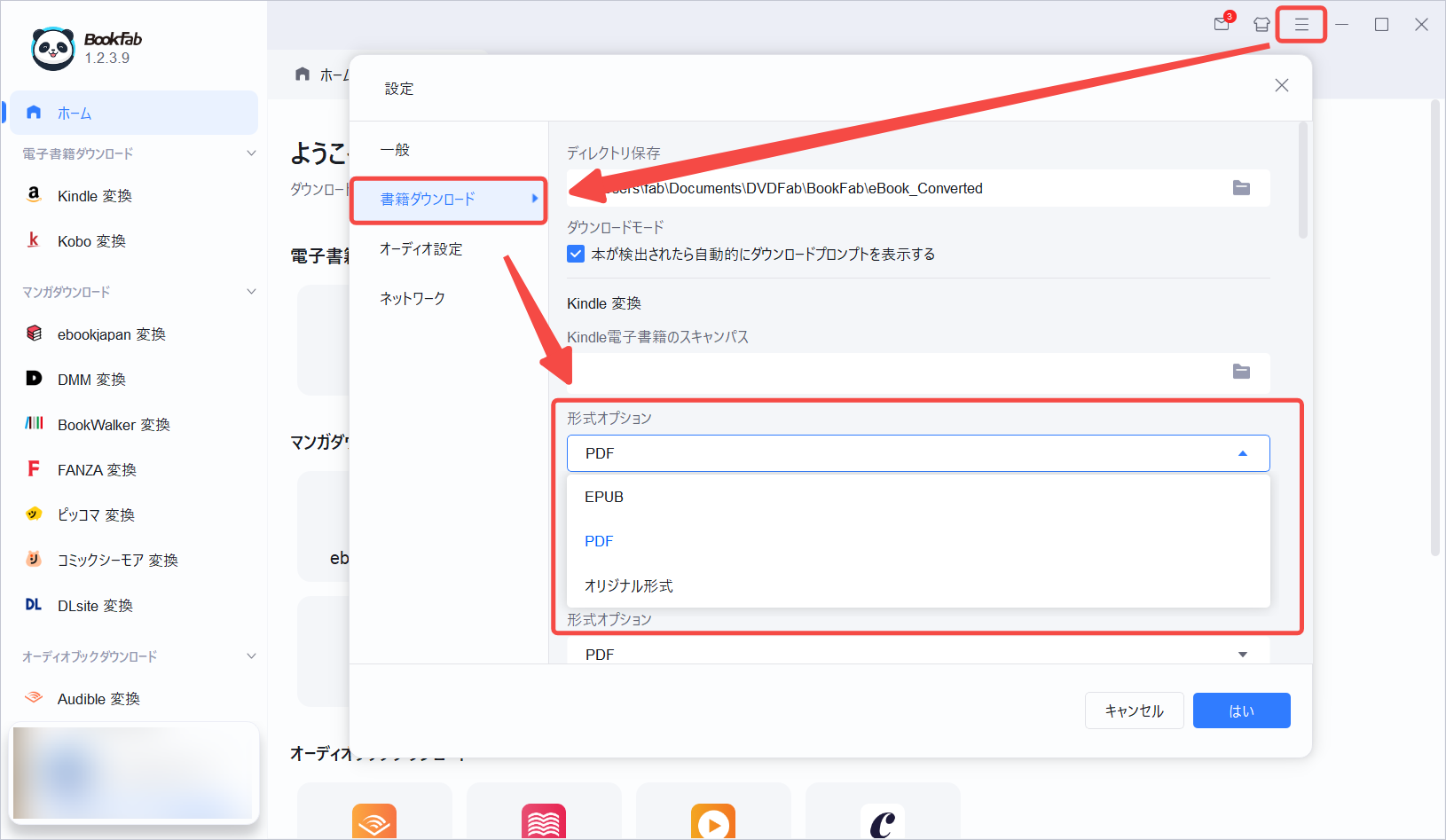Open the mail notifications icon
The height and width of the screenshot is (840, 1446).
1223,23
